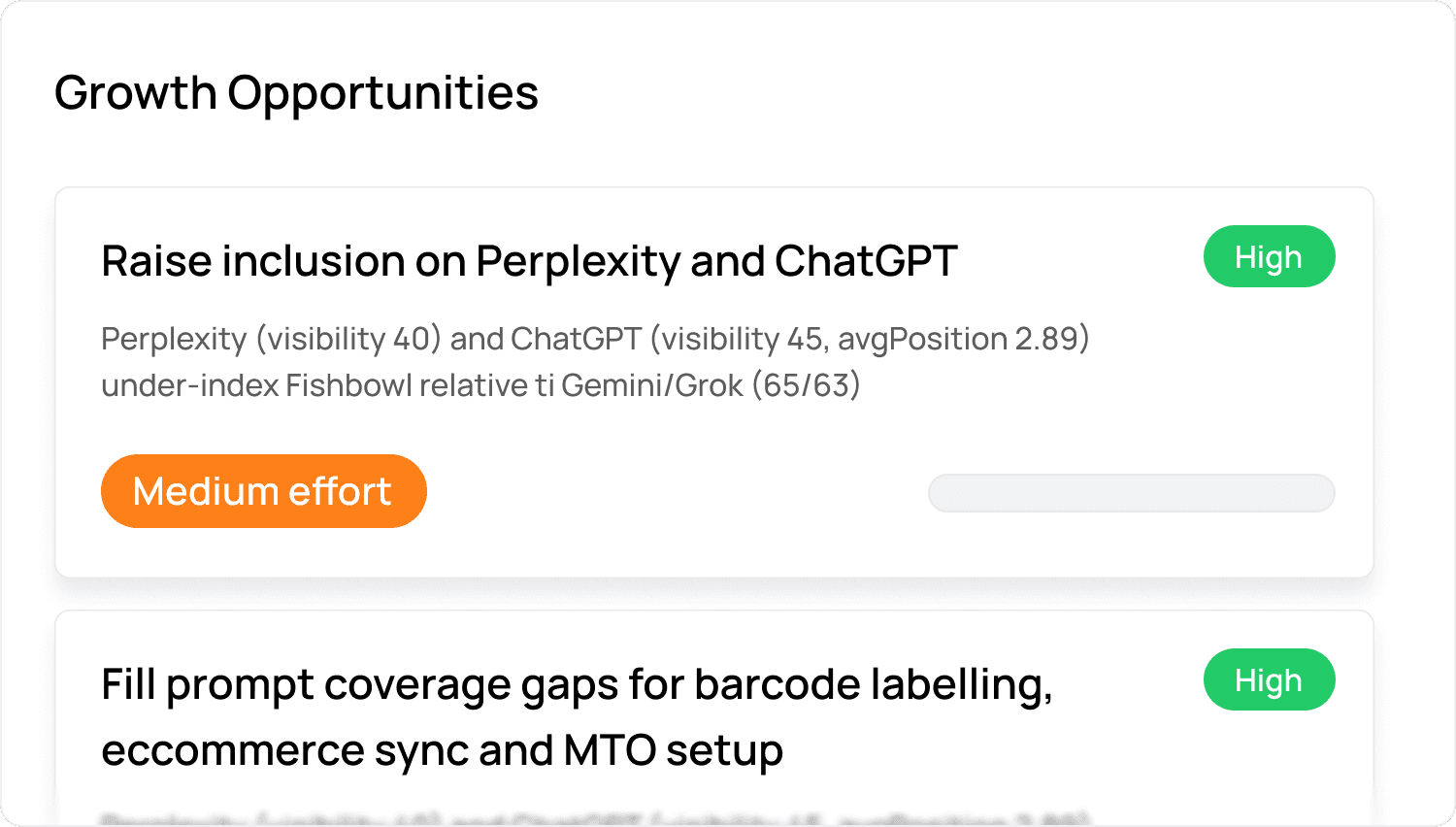Click the under-index Fishbowl description line
Viewport: 1456px width, 827px height.
pos(480,385)
